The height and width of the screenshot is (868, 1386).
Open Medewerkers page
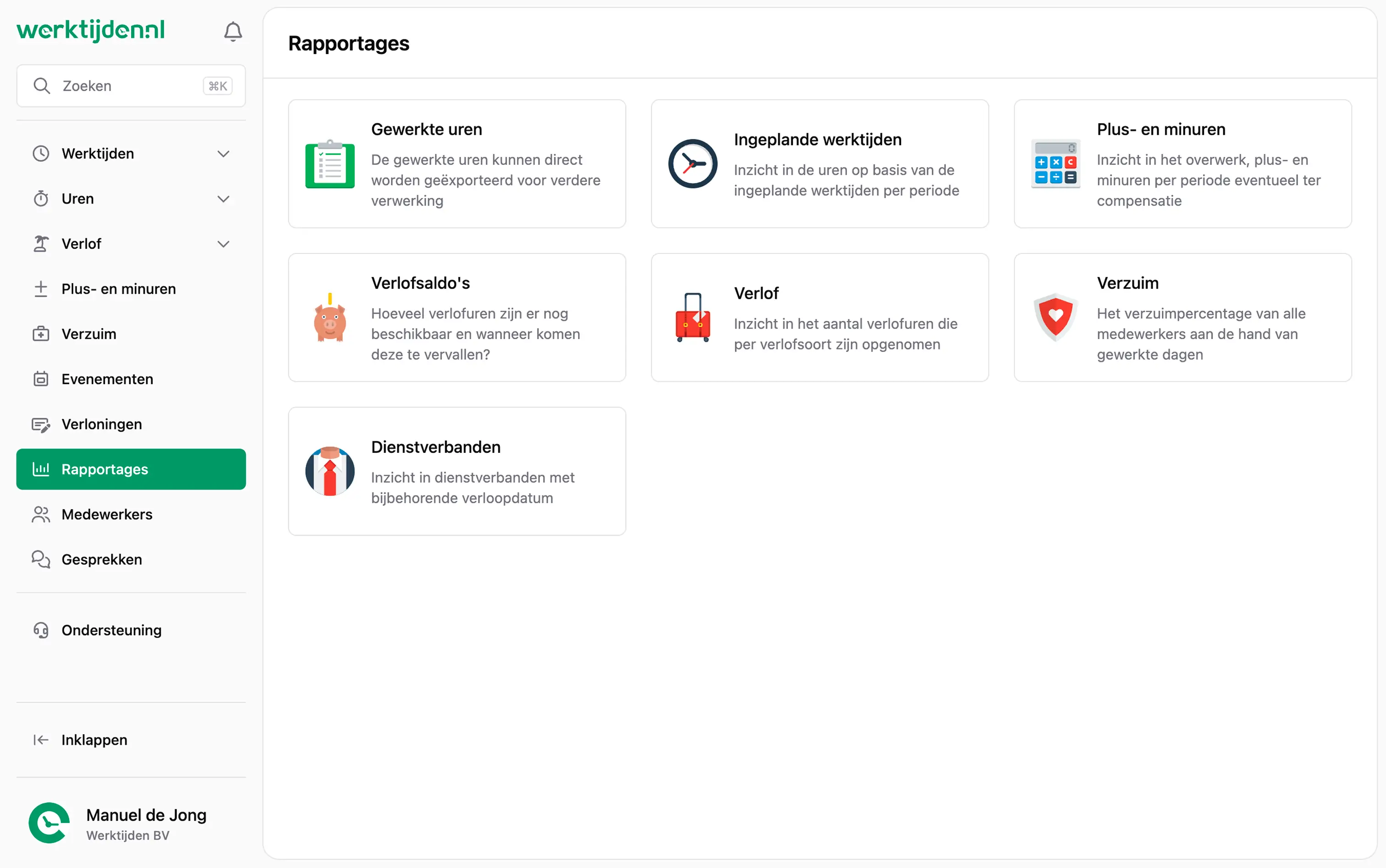click(131, 514)
